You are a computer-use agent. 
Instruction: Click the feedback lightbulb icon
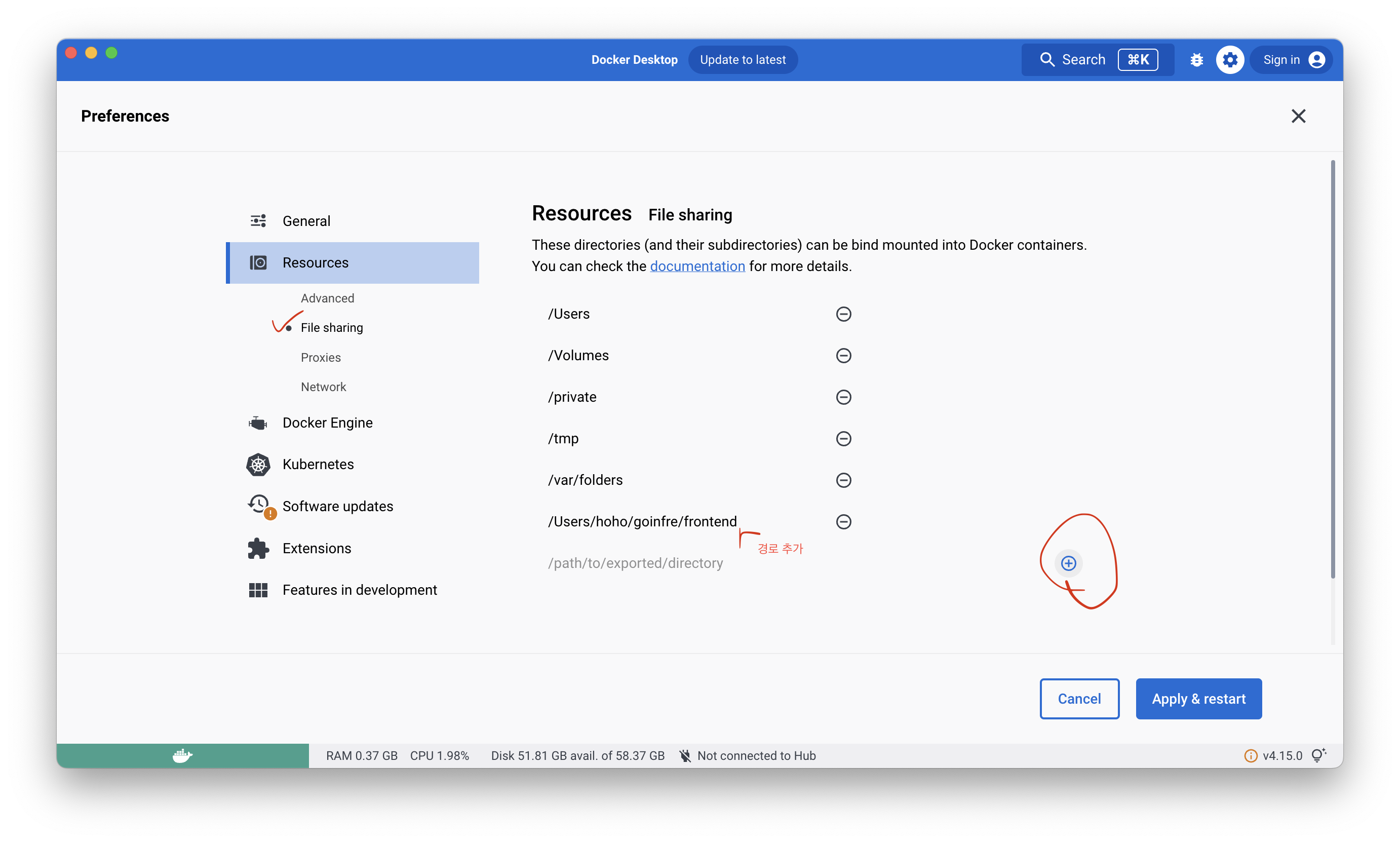(x=1318, y=755)
